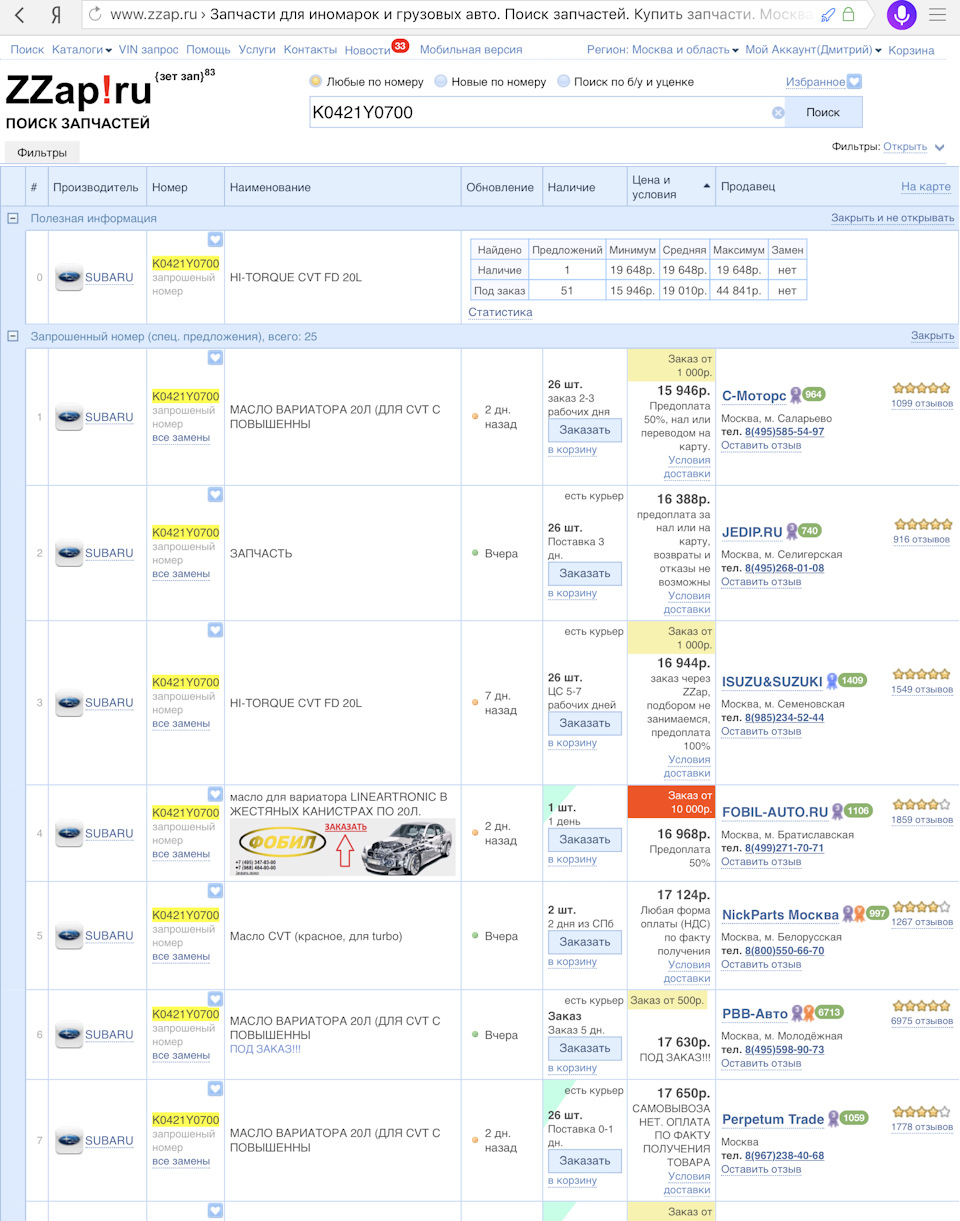This screenshot has width=960, height=1221.
Task: Open the Помощь menu item
Action: [208, 49]
